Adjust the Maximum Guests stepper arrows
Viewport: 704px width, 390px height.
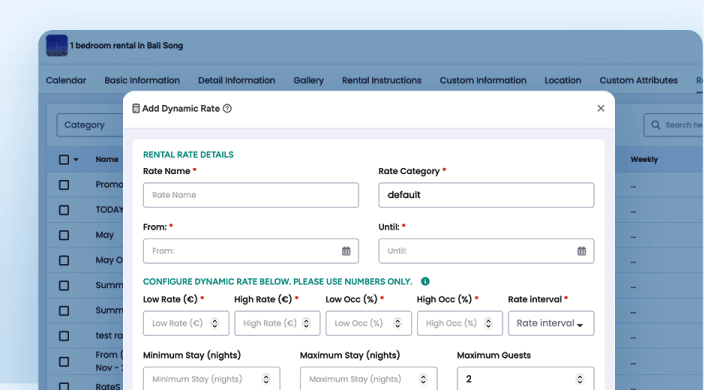click(580, 379)
